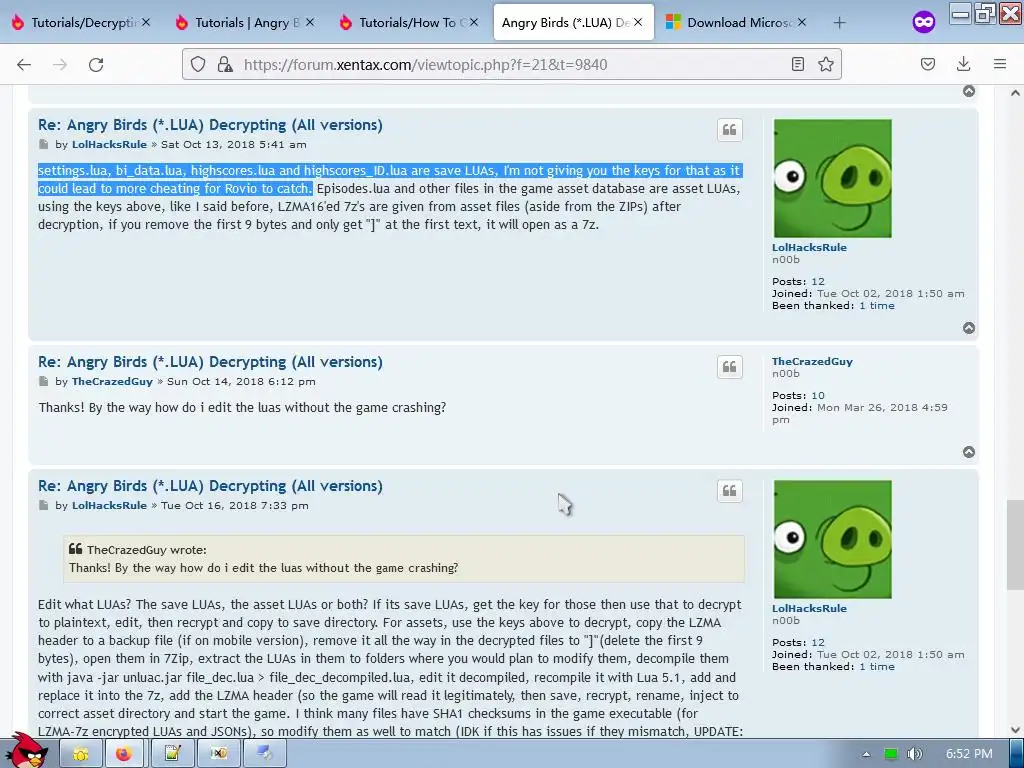Image resolution: width=1024 pixels, height=768 pixels.
Task: Close the Download Microsoft tab
Action: point(801,22)
